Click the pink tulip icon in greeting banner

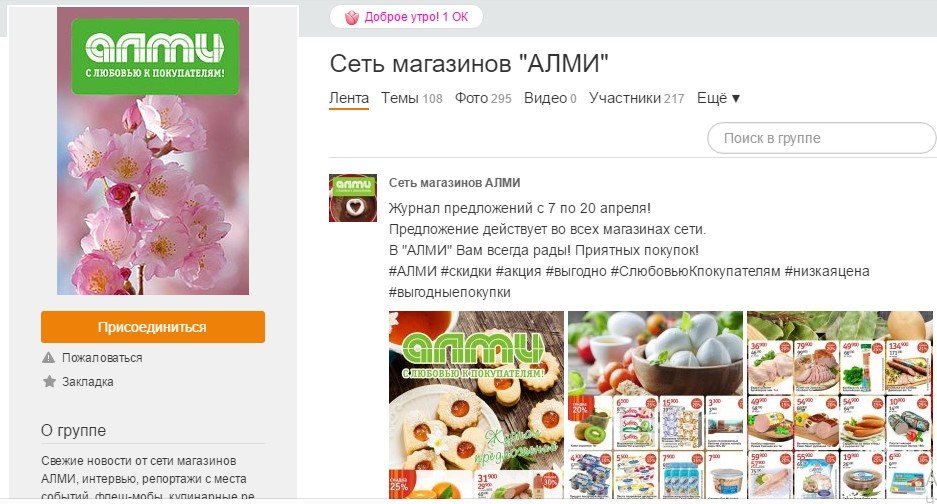pos(352,17)
